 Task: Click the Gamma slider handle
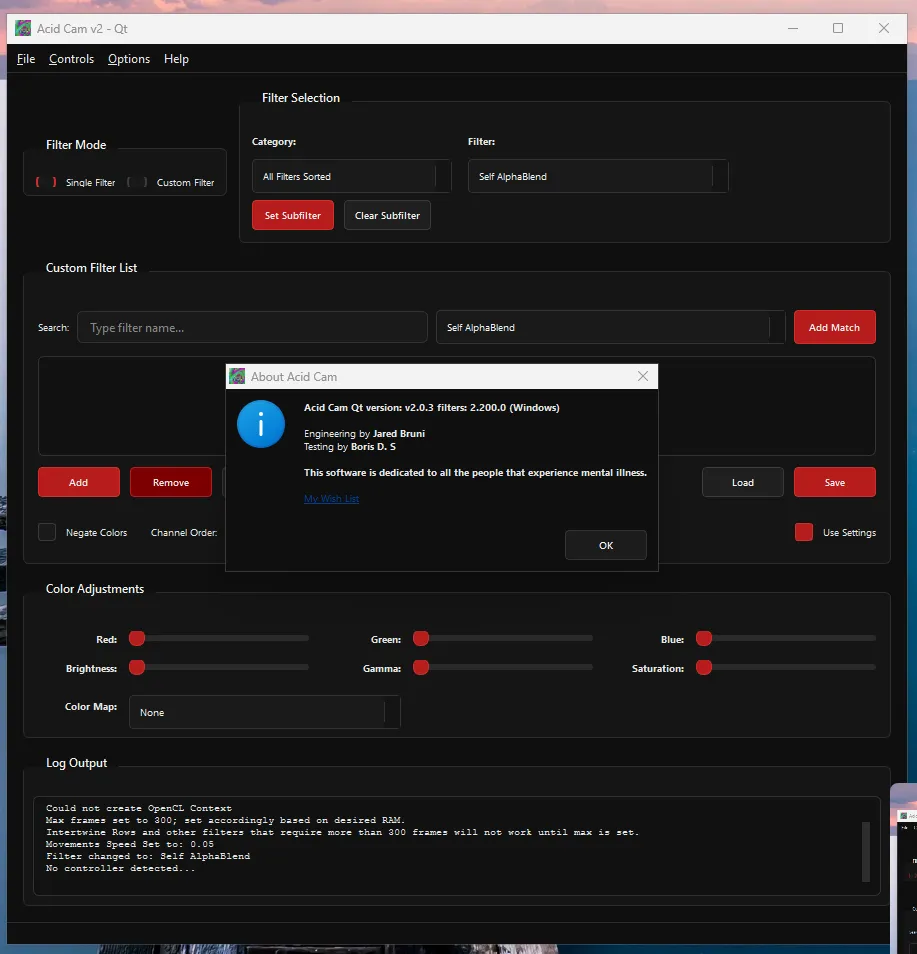(x=421, y=667)
